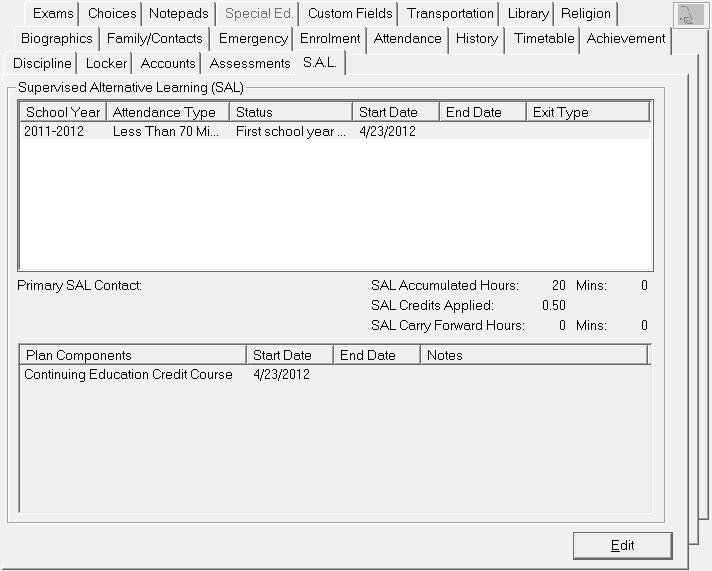
Task: Open the Biographics tab
Action: click(57, 39)
